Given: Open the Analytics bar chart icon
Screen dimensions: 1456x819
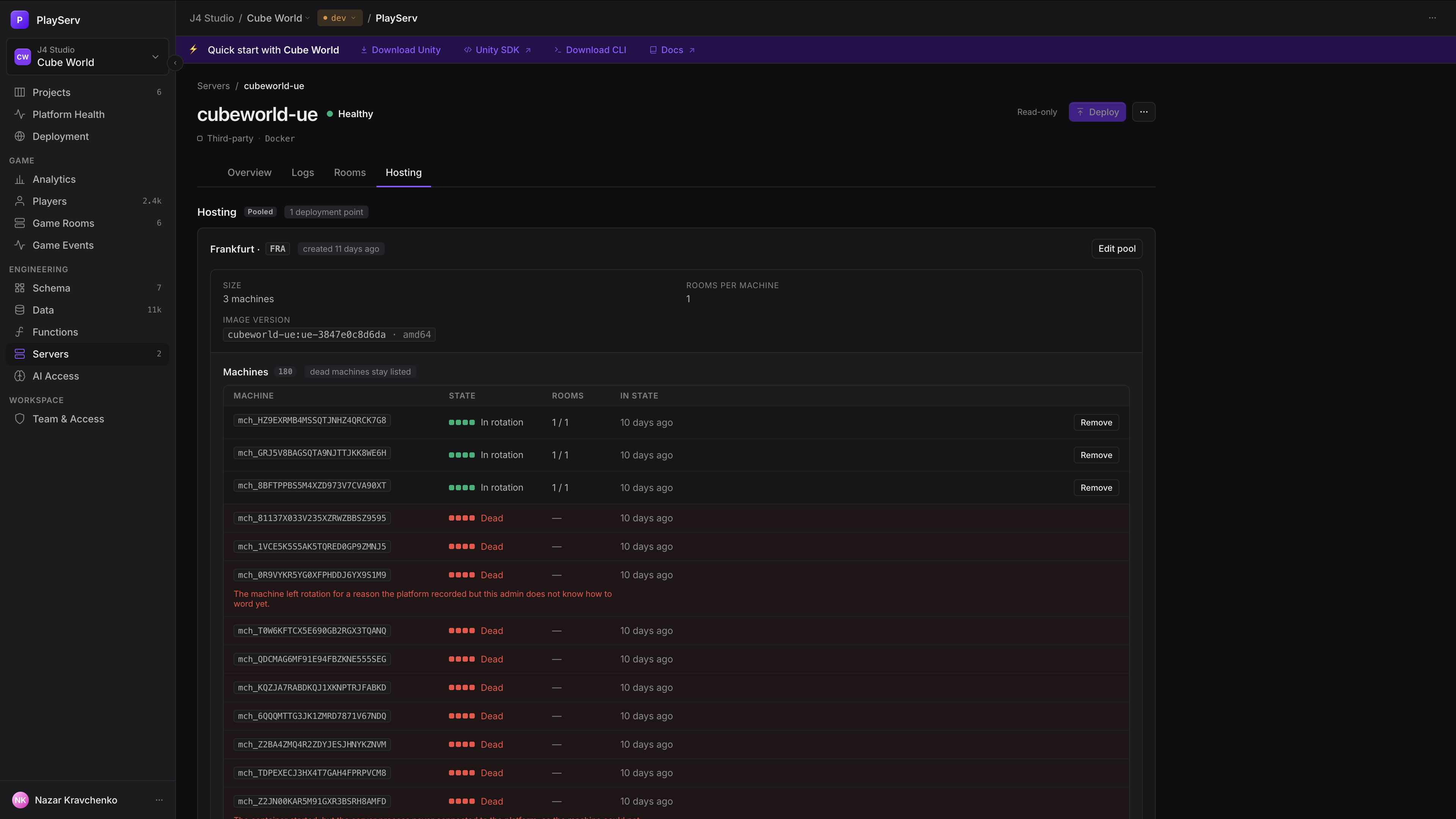Looking at the screenshot, I should 20,179.
